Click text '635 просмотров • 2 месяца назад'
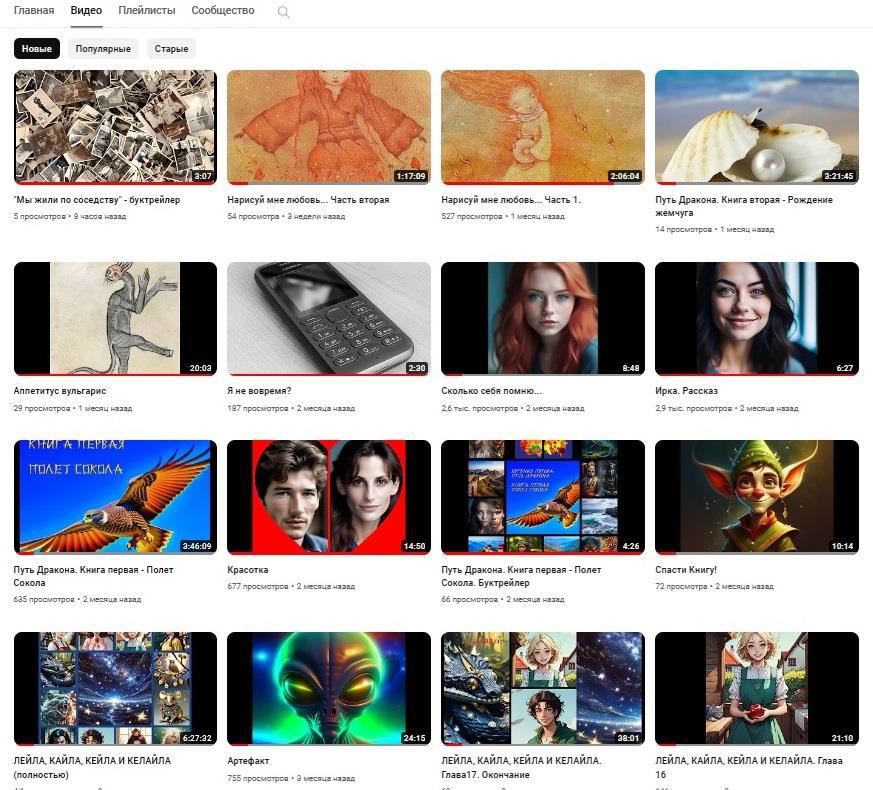 coord(77,599)
